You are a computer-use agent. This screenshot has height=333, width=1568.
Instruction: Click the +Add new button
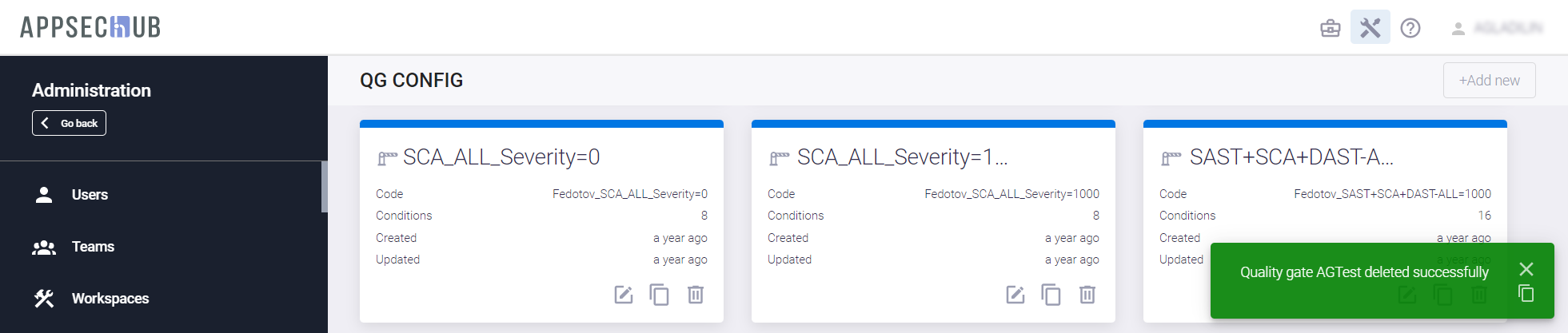pos(1489,81)
